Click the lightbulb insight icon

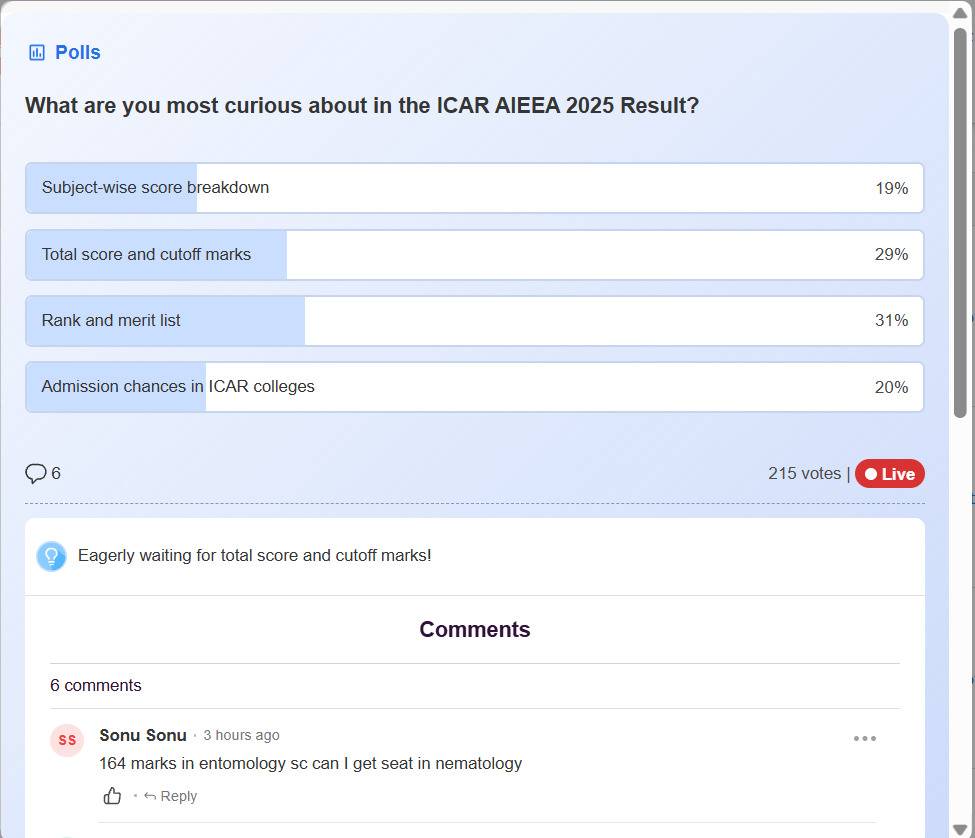51,556
